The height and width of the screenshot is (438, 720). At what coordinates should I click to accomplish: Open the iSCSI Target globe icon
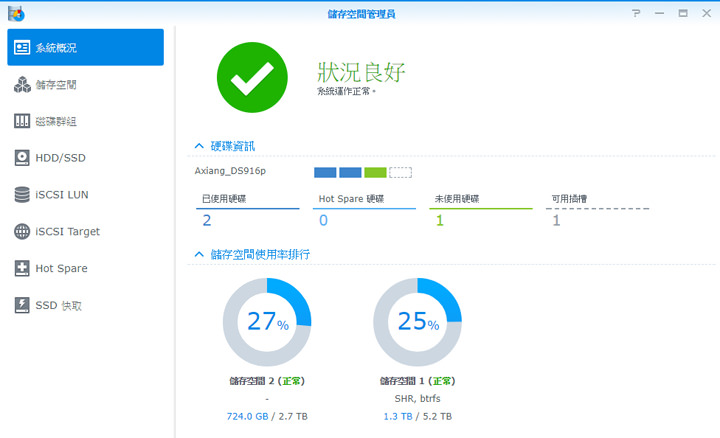[22, 231]
